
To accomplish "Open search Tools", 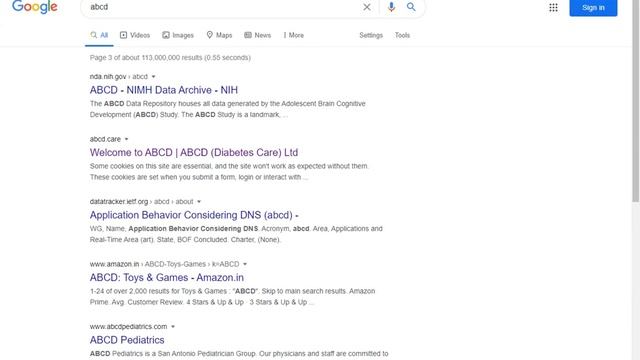I will tap(402, 36).
